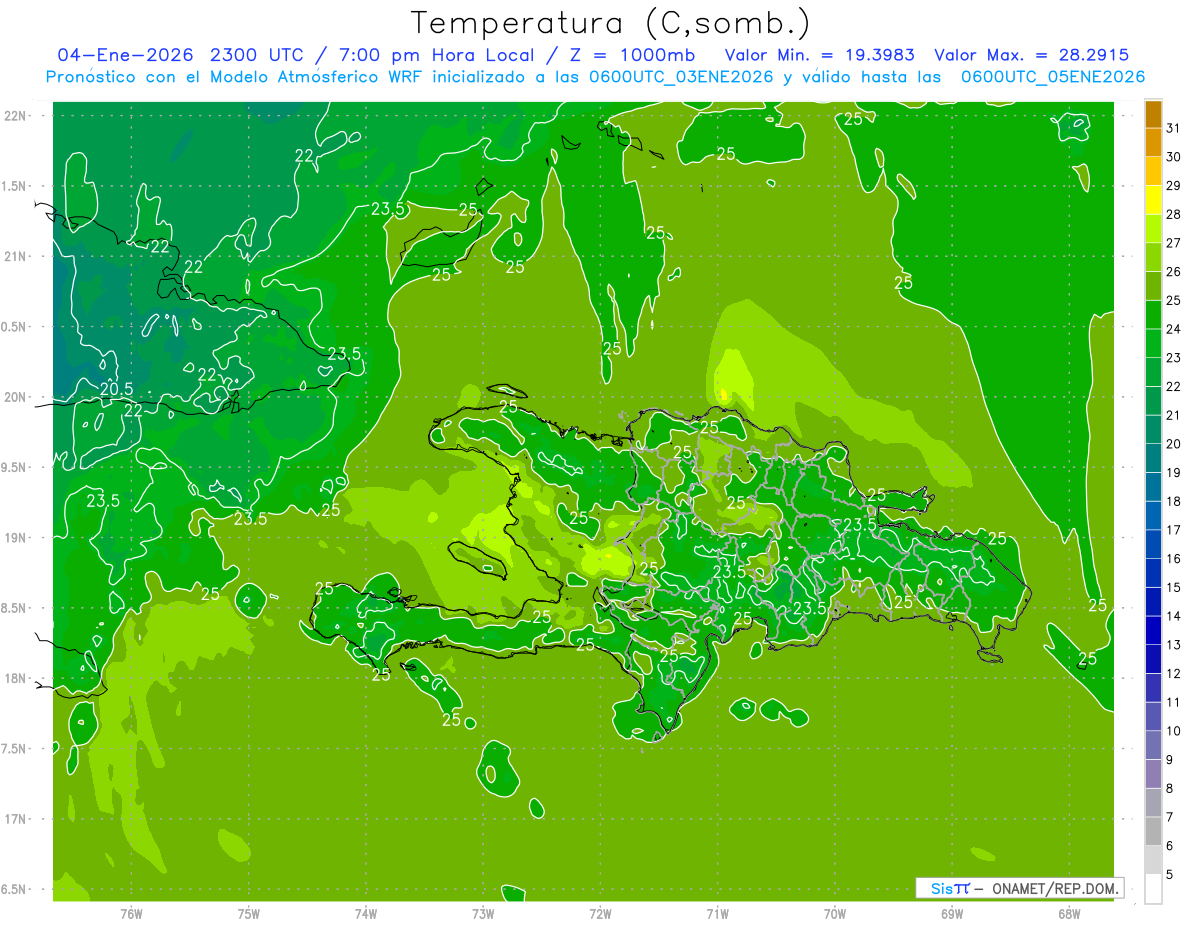Click the '69W' longitude axis label
Image resolution: width=1200 pixels, height=927 pixels.
pyautogui.click(x=952, y=913)
